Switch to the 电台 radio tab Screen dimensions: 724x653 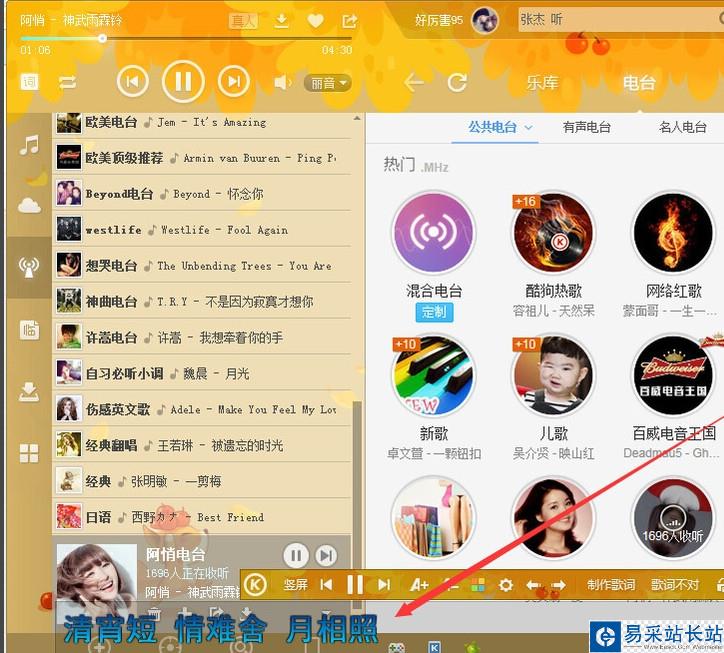[x=639, y=83]
